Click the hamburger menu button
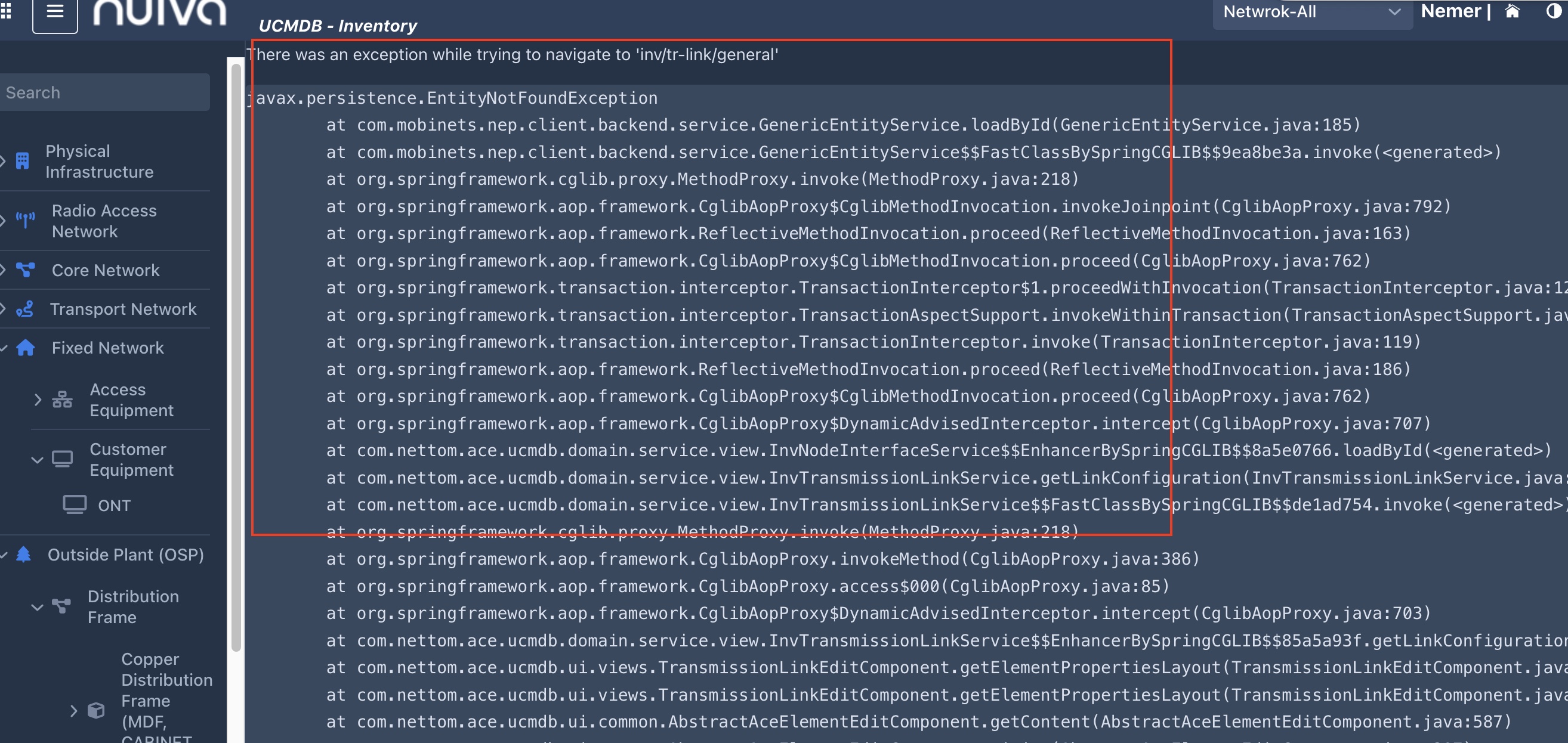This screenshot has height=743, width=1568. coord(55,12)
